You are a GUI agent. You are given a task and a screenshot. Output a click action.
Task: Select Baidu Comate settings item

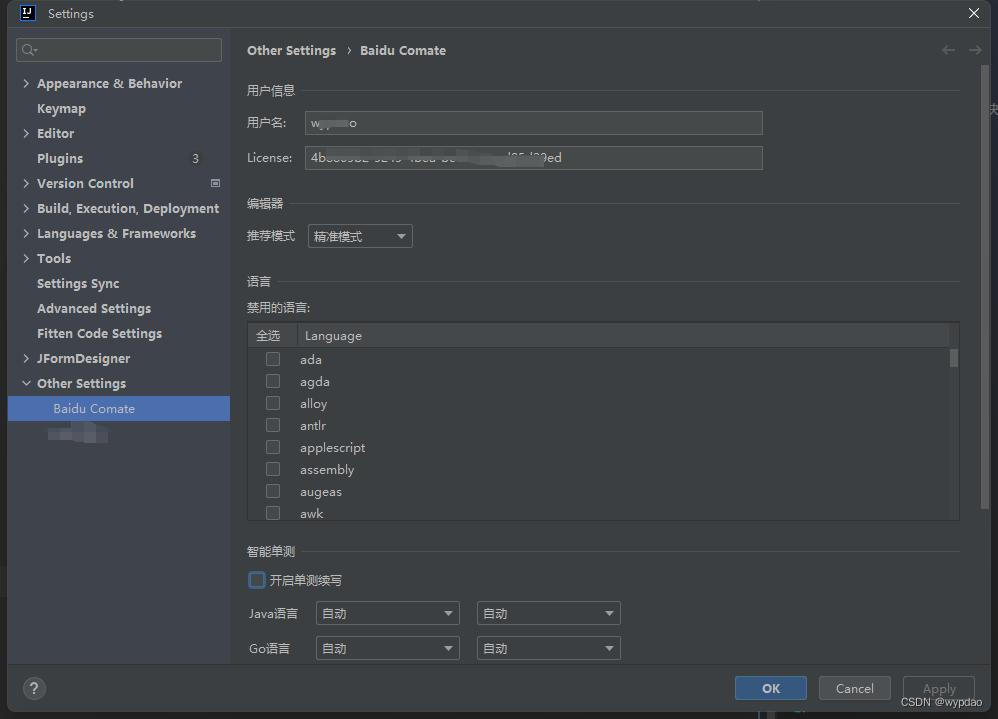point(118,408)
